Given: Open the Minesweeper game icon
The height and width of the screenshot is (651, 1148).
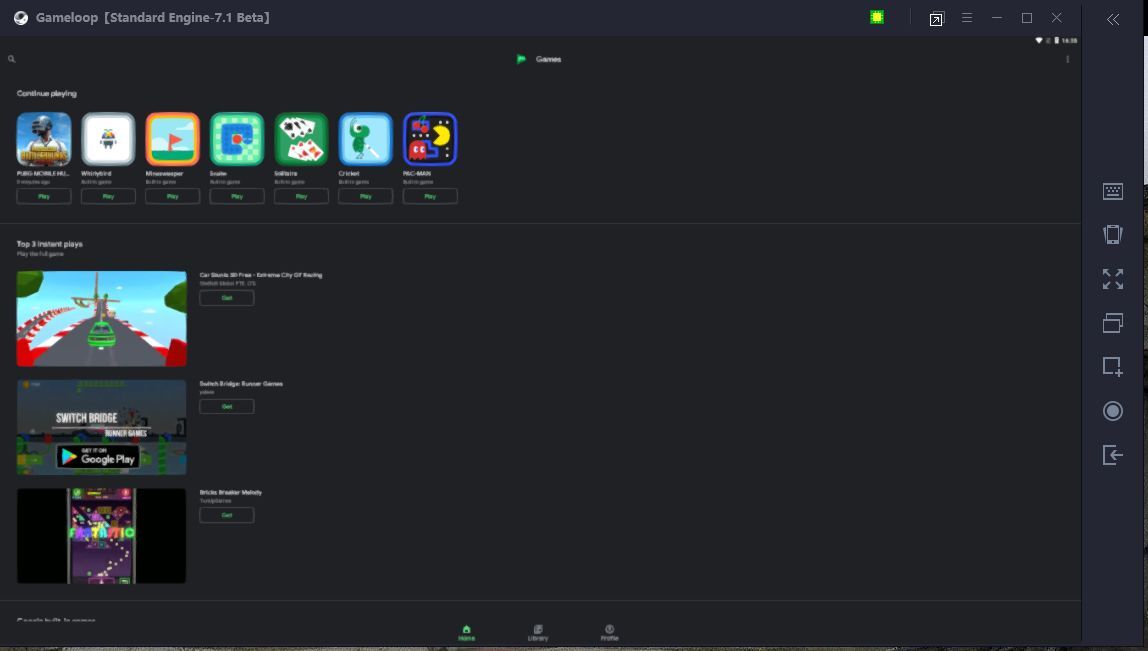Looking at the screenshot, I should click(x=173, y=139).
